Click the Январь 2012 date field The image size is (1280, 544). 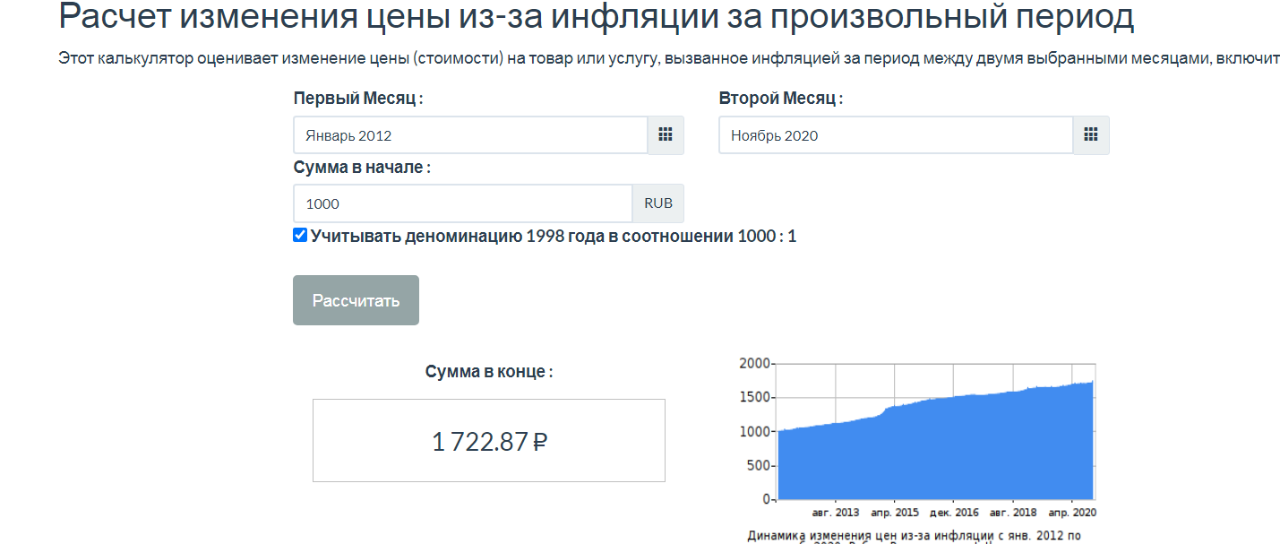point(470,135)
